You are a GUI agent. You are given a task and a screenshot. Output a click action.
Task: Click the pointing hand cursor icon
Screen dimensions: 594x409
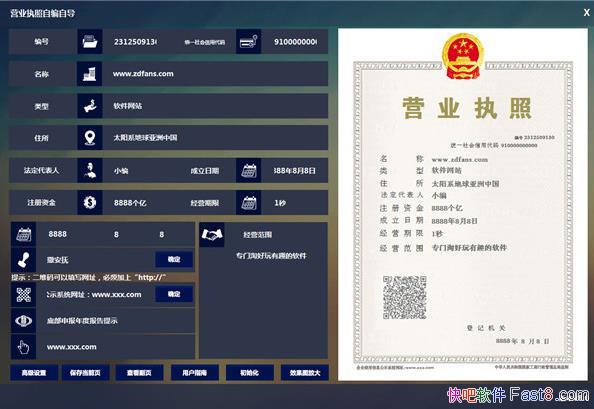pyautogui.click(x=23, y=347)
